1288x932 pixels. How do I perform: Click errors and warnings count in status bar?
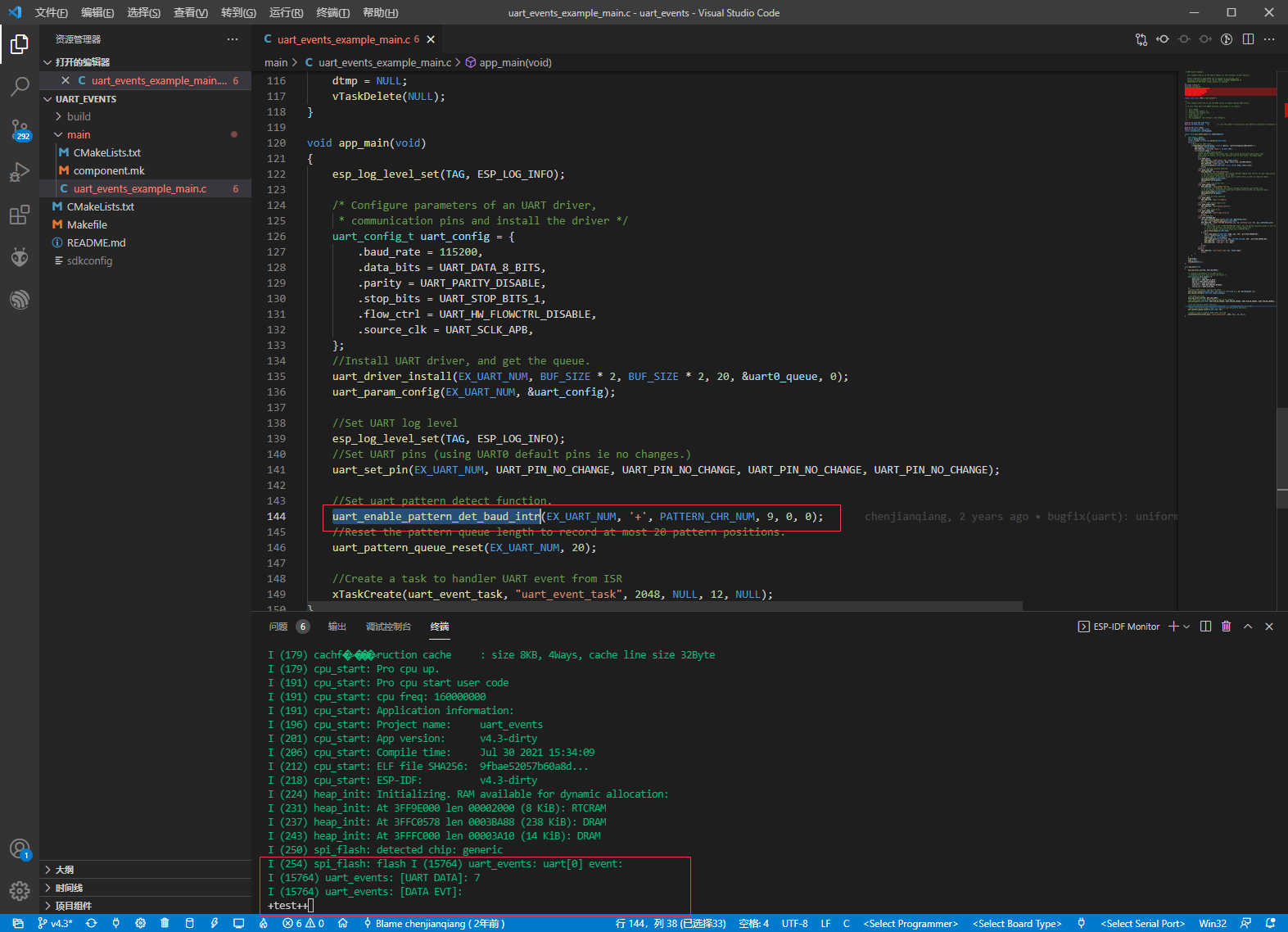pos(304,923)
